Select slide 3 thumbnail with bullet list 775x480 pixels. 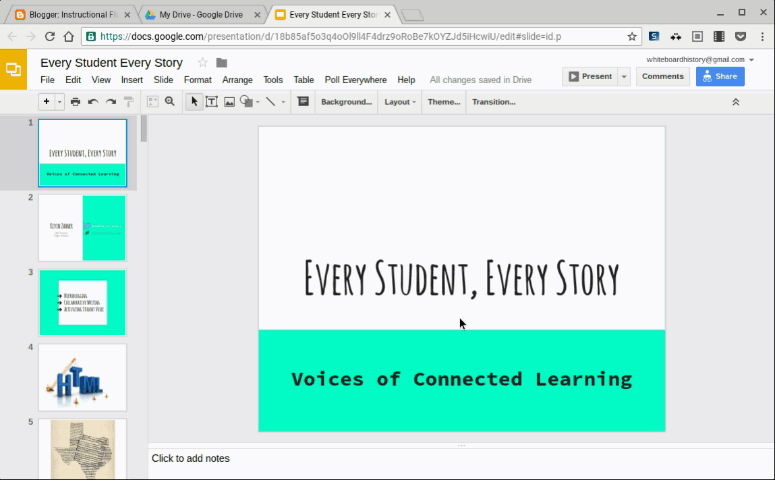[x=83, y=303]
